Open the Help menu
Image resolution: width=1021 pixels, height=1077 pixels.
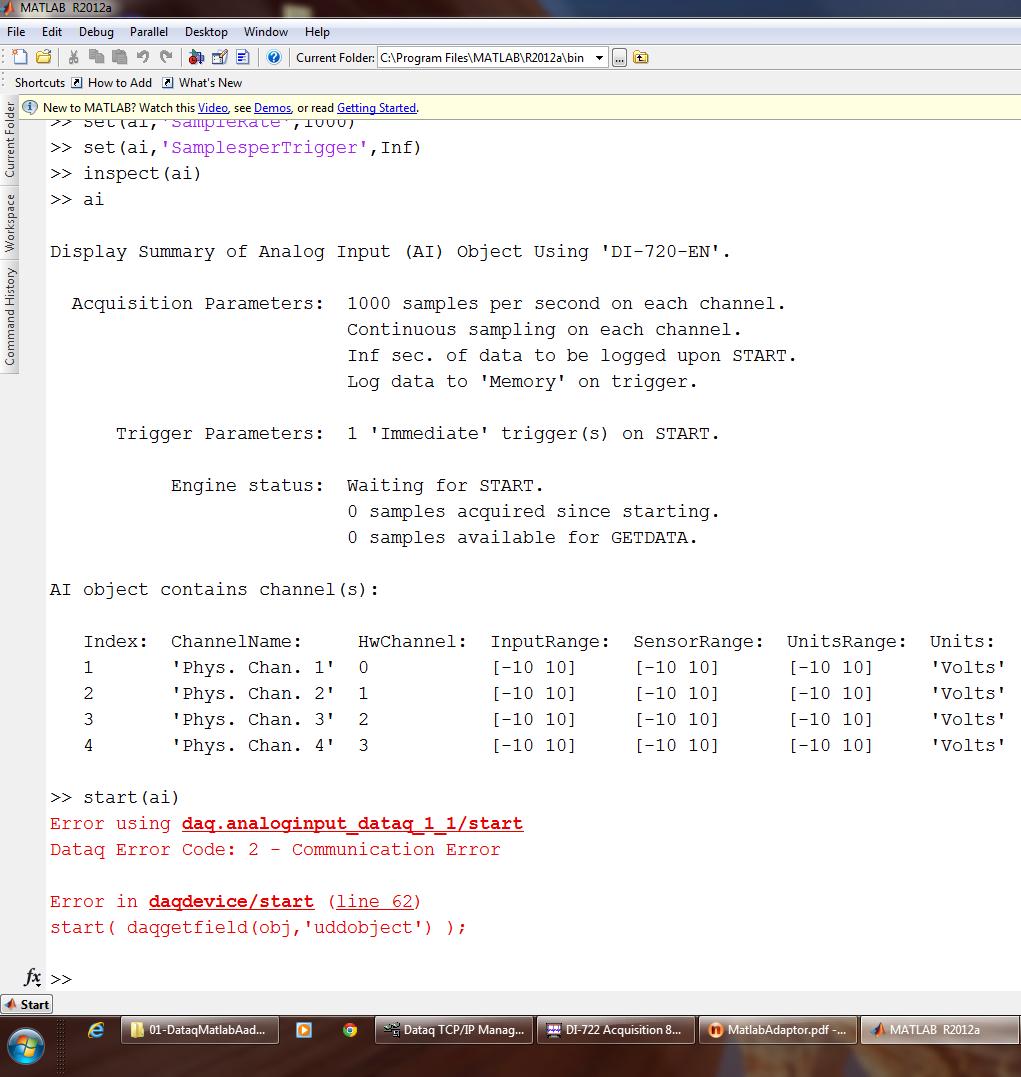[317, 32]
